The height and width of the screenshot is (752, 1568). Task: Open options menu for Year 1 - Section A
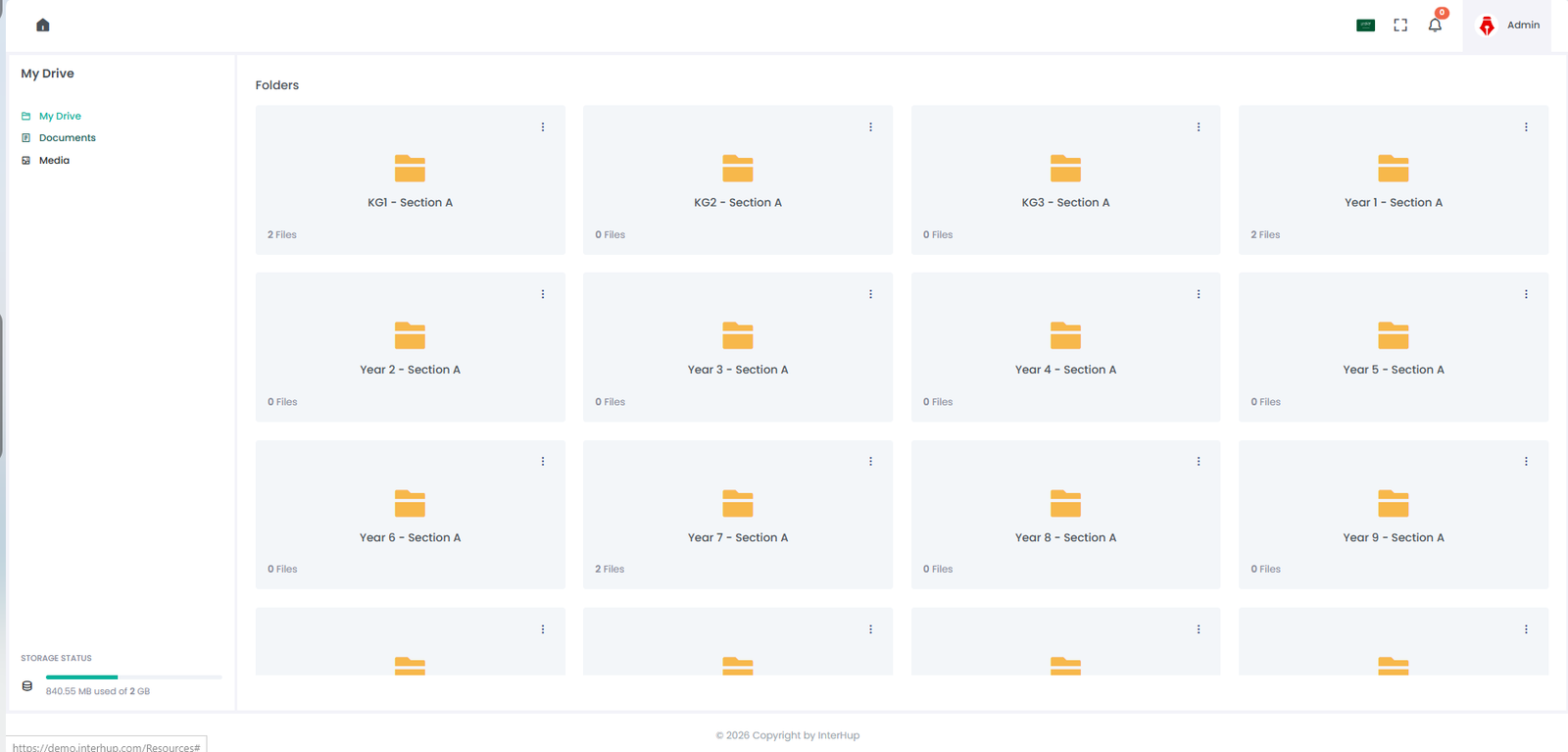click(x=1526, y=127)
